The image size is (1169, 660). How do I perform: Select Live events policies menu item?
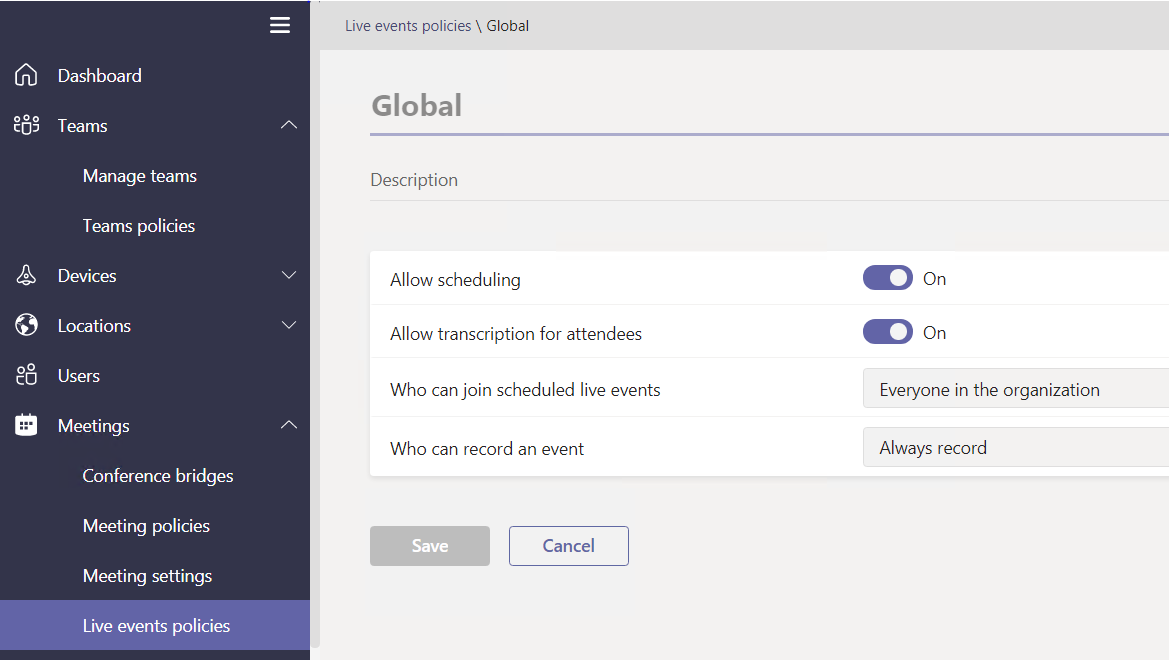pyautogui.click(x=155, y=625)
